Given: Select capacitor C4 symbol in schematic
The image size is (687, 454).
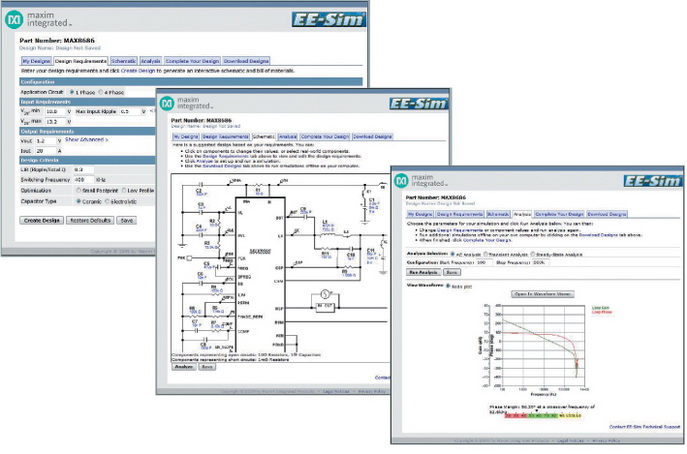Looking at the screenshot, I should pos(201,235).
